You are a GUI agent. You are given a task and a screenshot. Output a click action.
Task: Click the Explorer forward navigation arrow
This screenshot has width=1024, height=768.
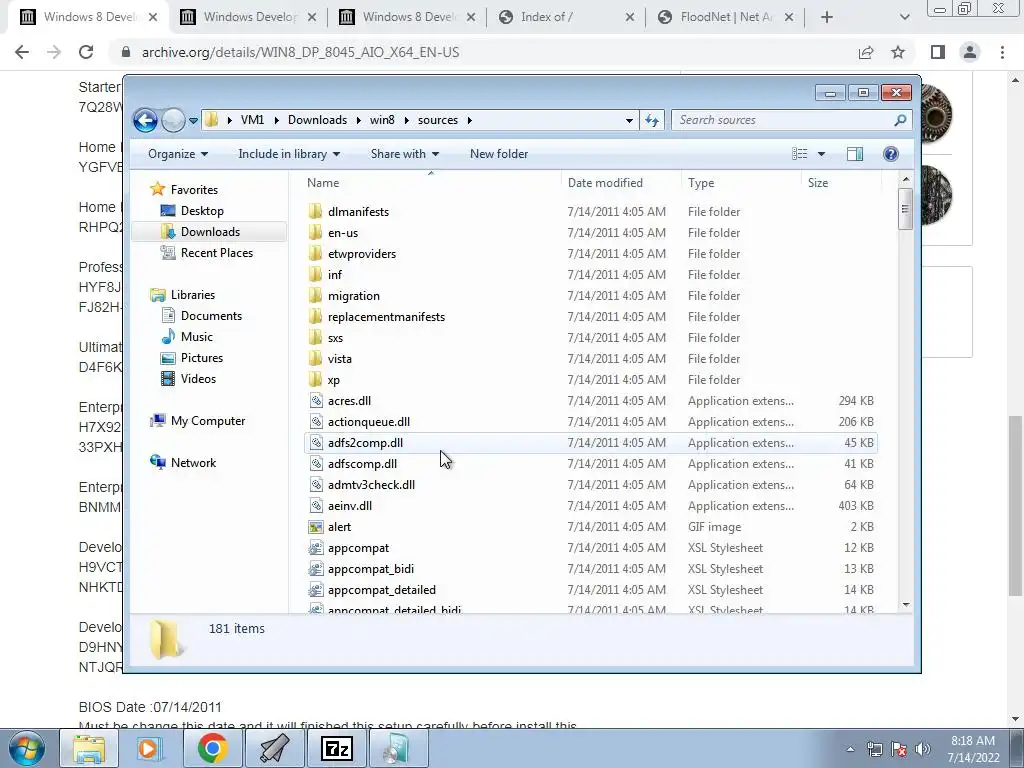point(173,120)
